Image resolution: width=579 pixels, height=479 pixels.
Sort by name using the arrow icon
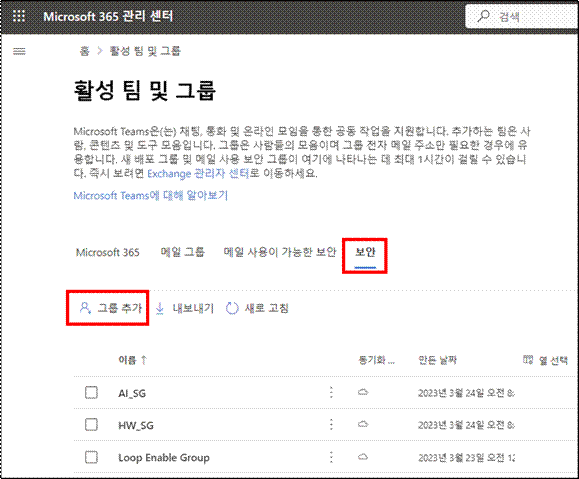[x=144, y=360]
